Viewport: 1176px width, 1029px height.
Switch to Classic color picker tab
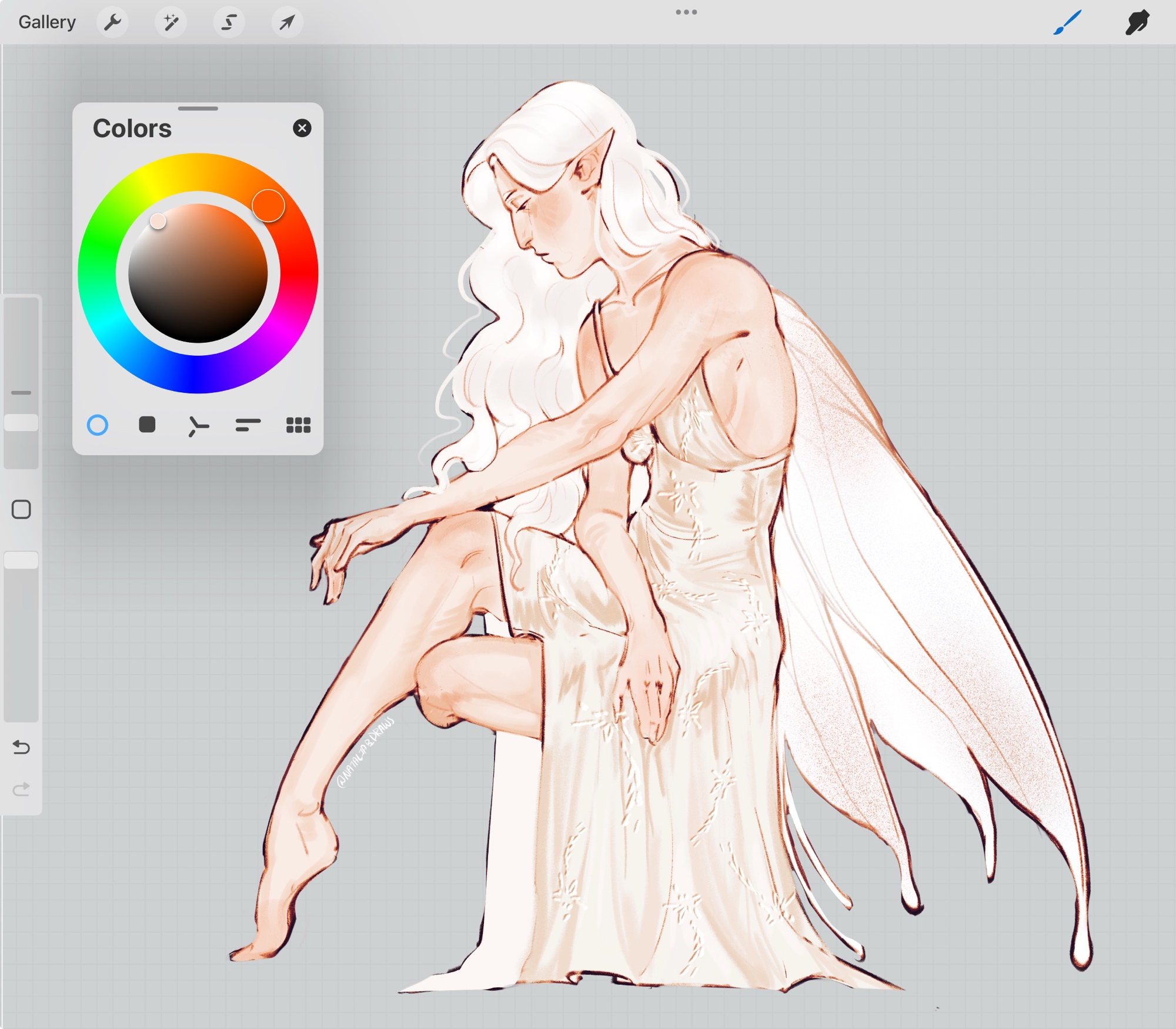click(147, 425)
